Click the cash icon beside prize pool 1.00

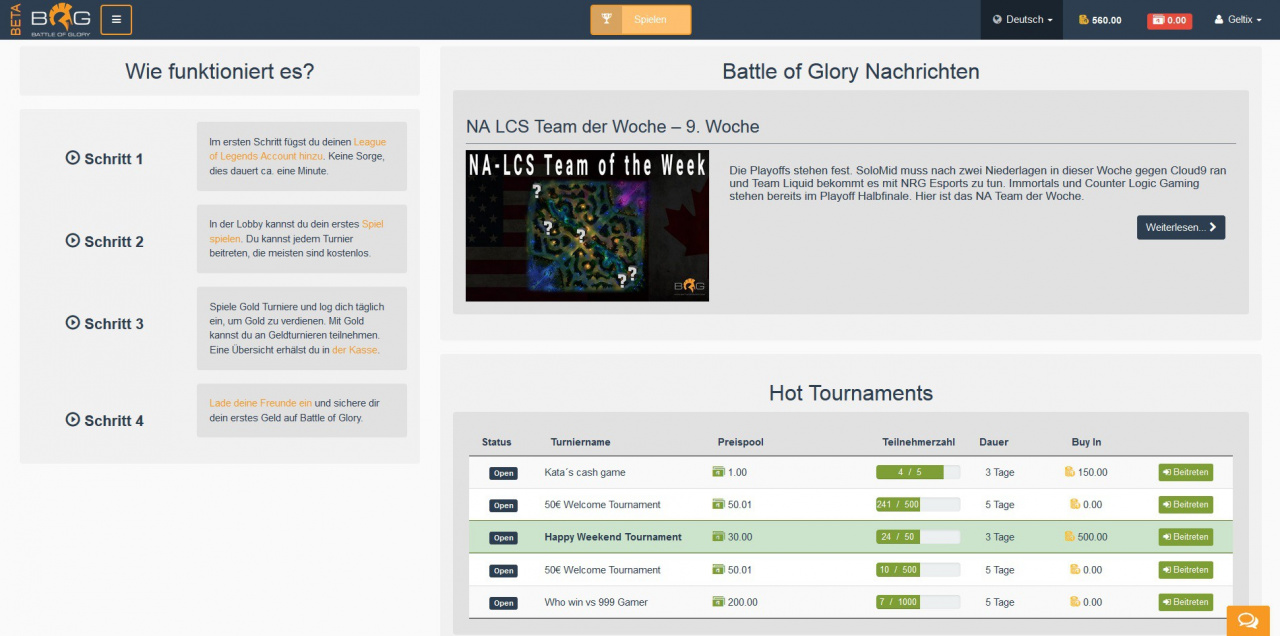[718, 472]
